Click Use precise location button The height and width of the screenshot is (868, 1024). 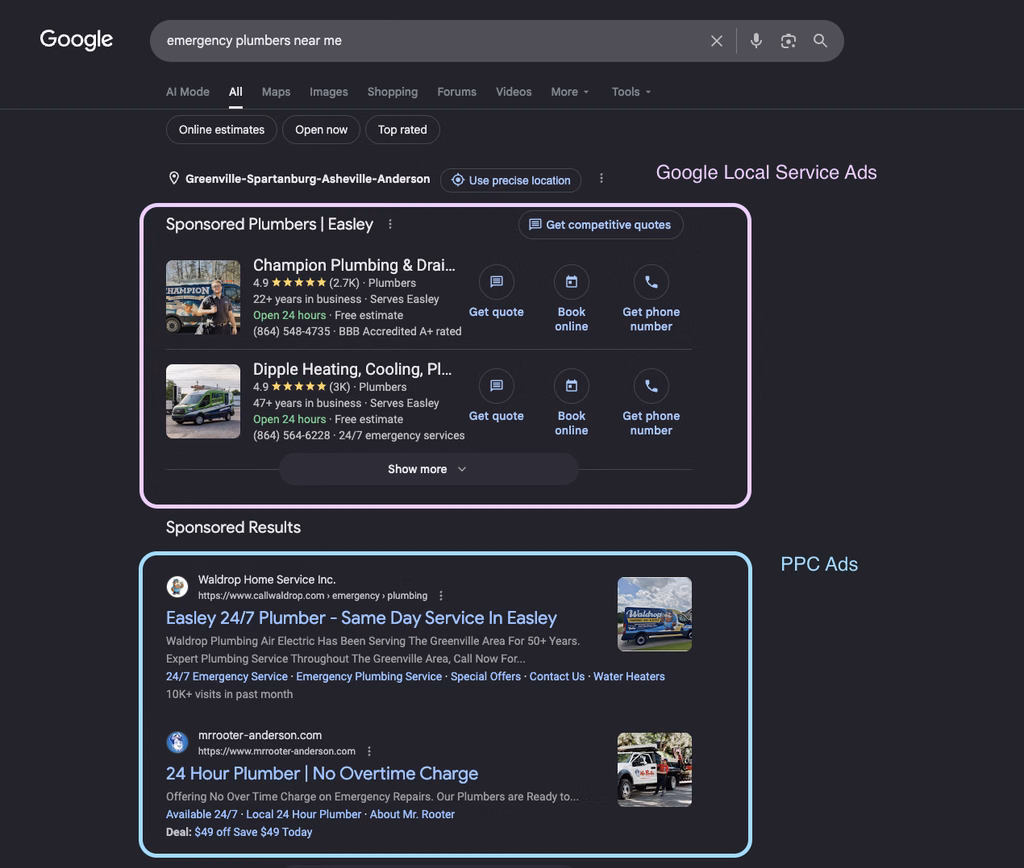(x=511, y=180)
